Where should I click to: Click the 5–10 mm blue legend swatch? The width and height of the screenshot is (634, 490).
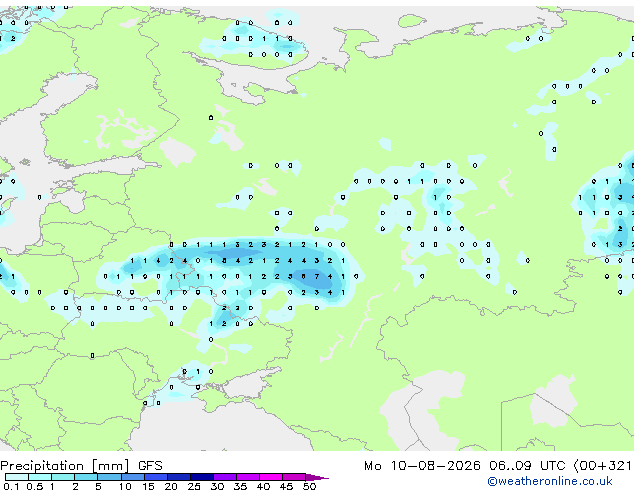click(109, 477)
